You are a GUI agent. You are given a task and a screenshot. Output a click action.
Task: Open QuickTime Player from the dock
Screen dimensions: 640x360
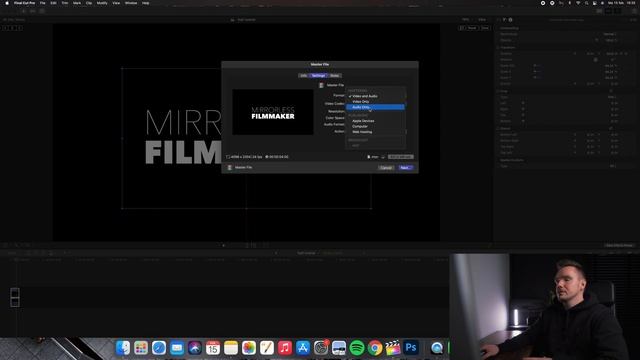pyautogui.click(x=437, y=348)
